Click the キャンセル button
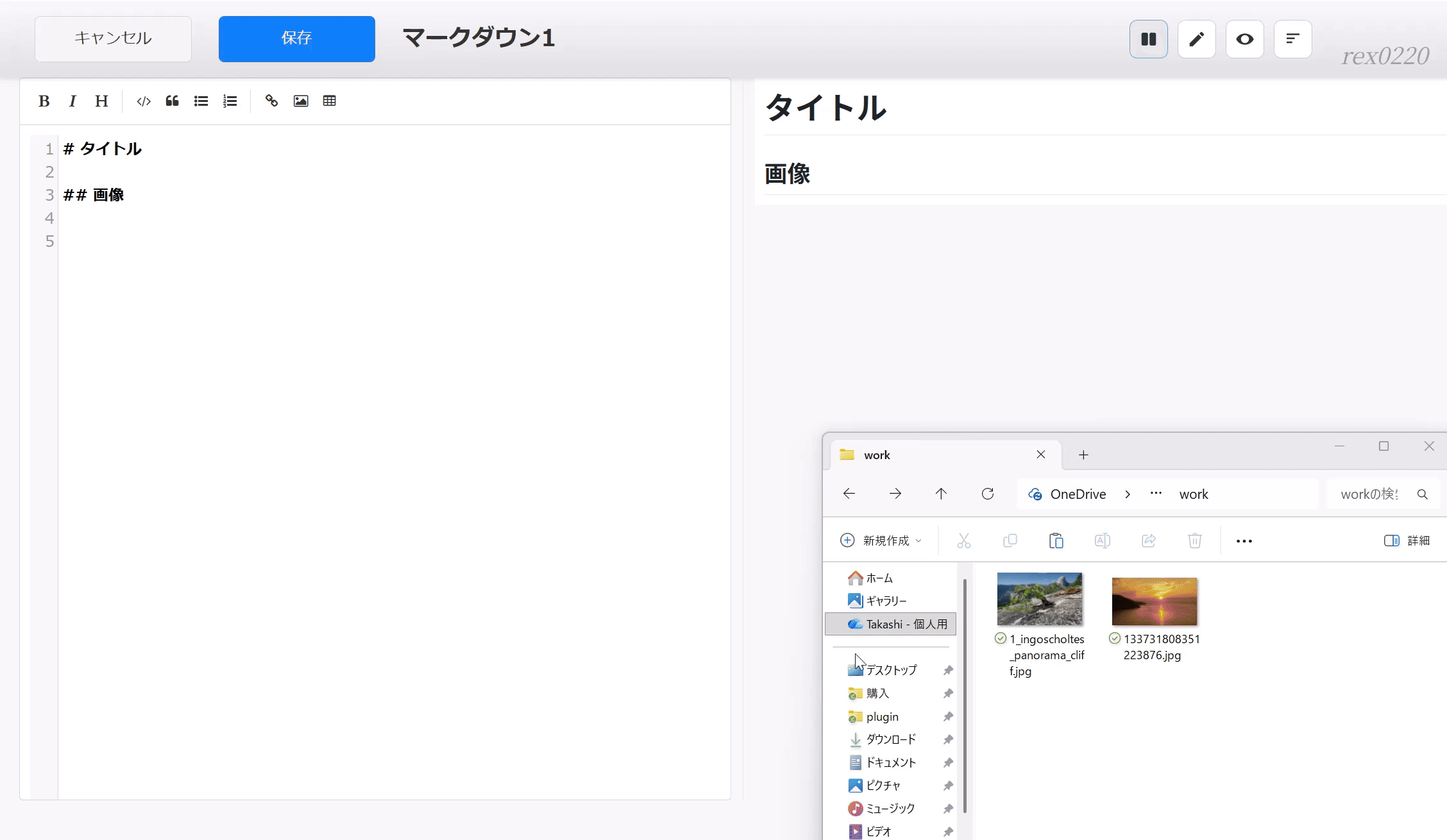Viewport: 1447px width, 840px height. pos(113,38)
